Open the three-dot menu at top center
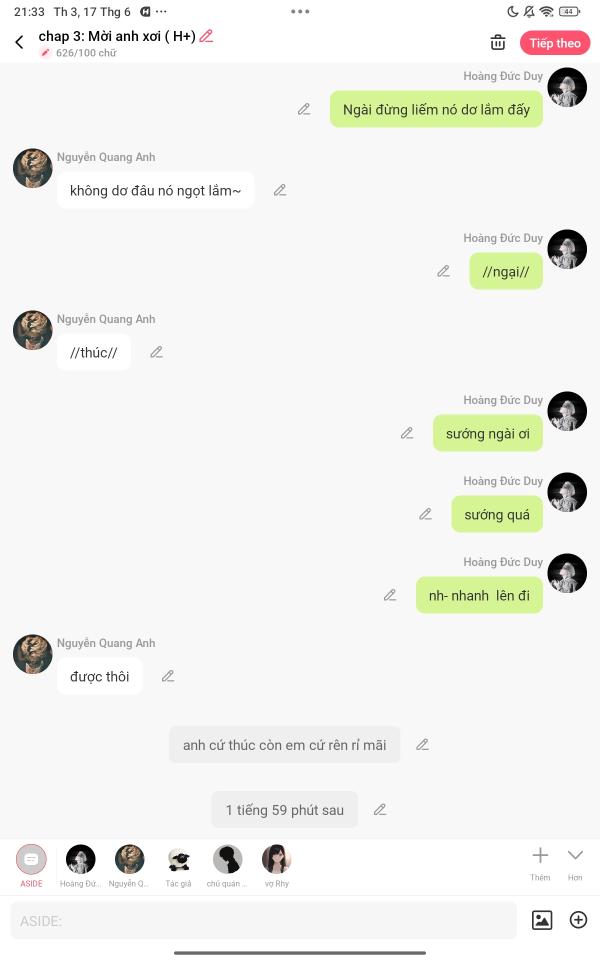 click(x=300, y=12)
